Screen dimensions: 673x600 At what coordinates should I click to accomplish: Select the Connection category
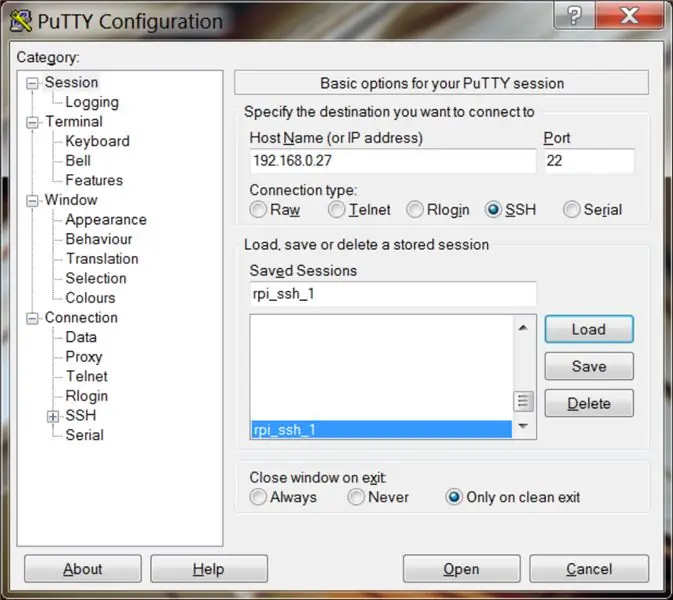[81, 318]
